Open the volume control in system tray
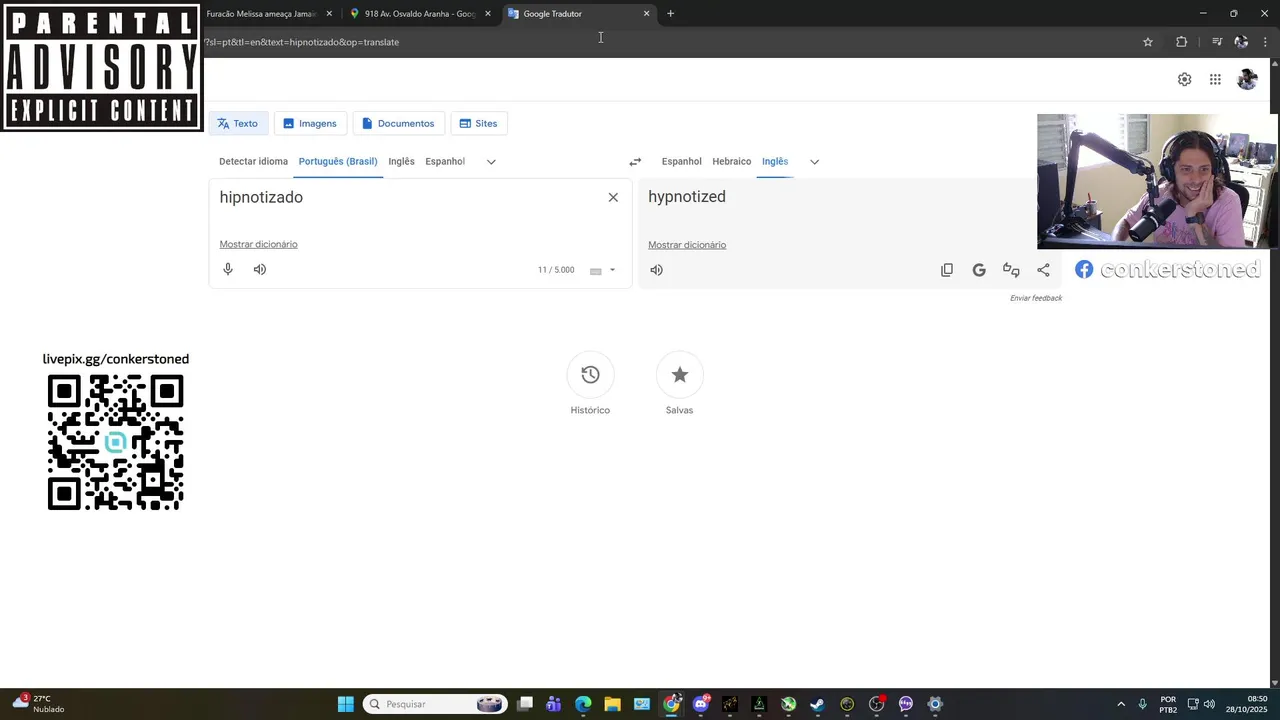Screen dimensions: 1280x720 tap(1209, 704)
